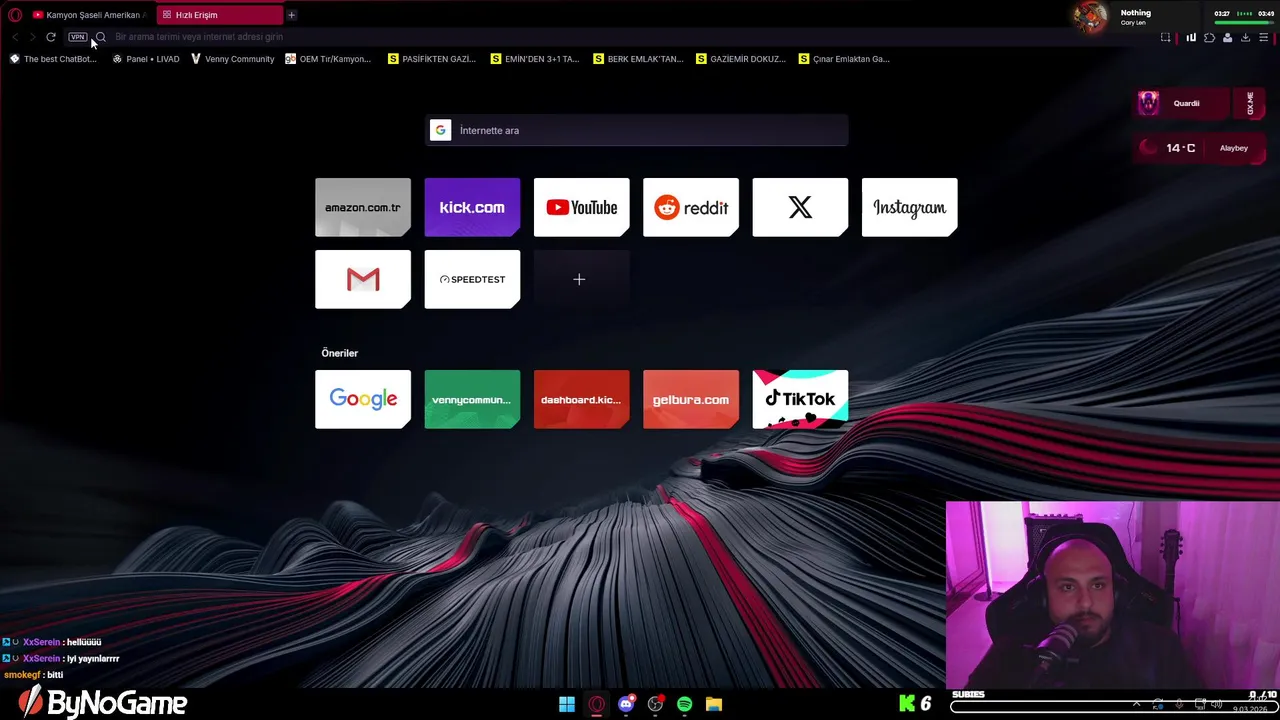Viewport: 1280px width, 720px height.
Task: Click the Nothing track album art
Action: coord(1091,16)
